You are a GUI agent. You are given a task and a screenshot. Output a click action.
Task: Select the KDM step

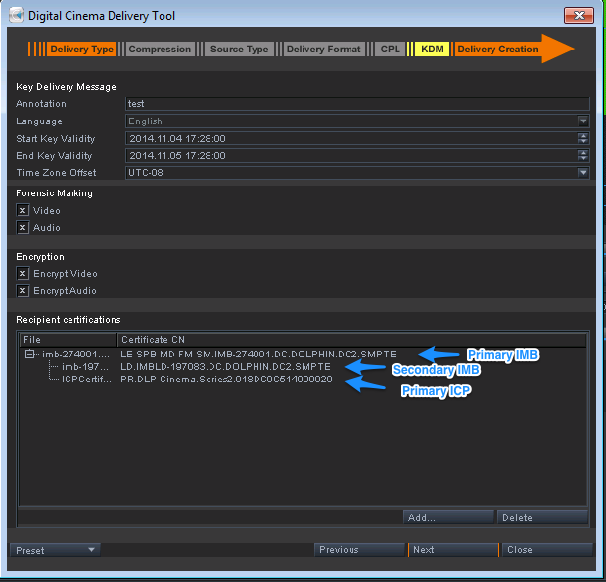[433, 49]
